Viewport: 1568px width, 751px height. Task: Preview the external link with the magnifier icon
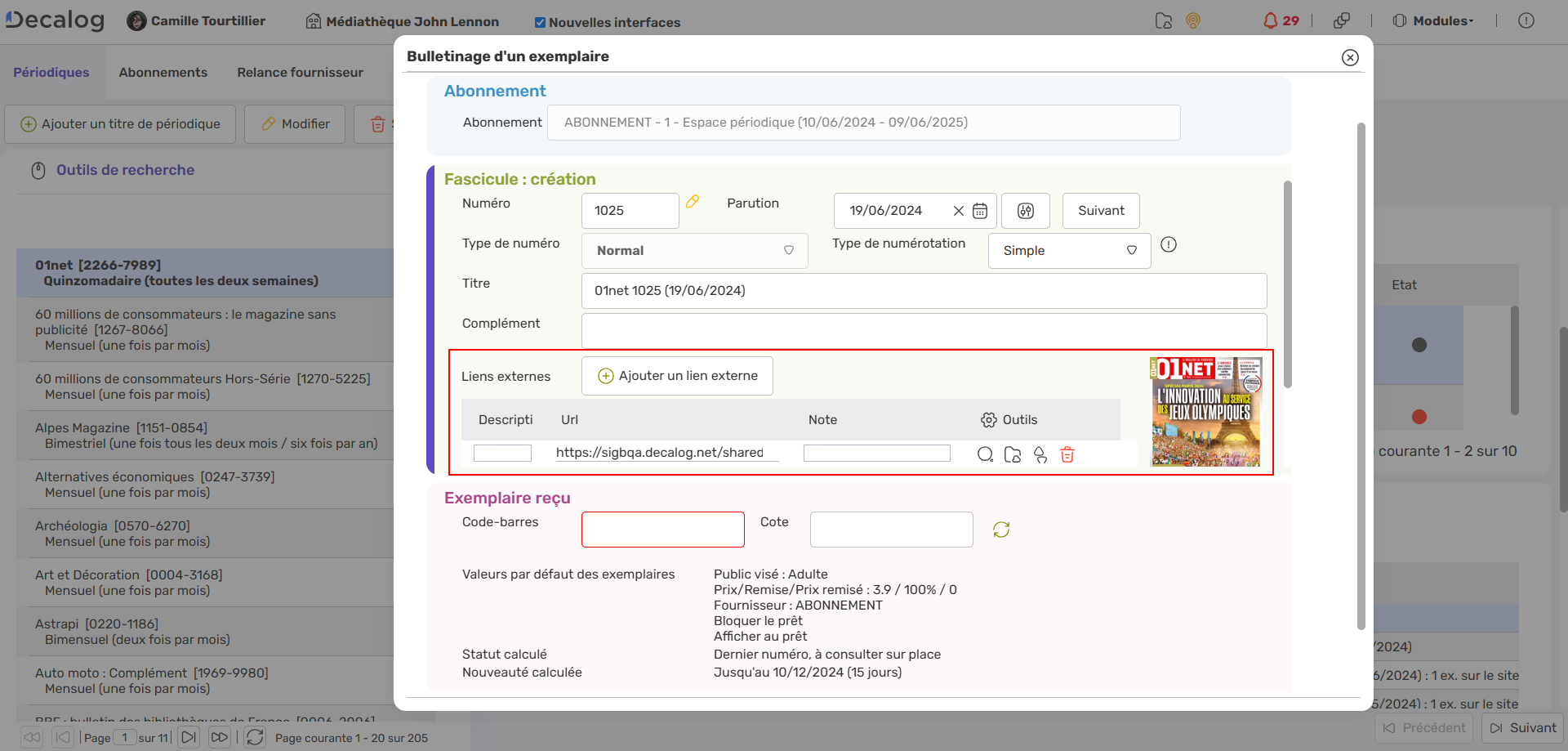tap(986, 454)
